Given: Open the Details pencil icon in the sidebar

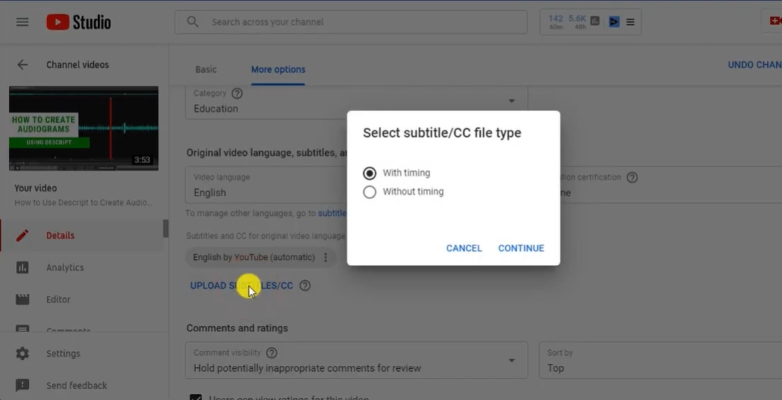Looking at the screenshot, I should [x=22, y=235].
